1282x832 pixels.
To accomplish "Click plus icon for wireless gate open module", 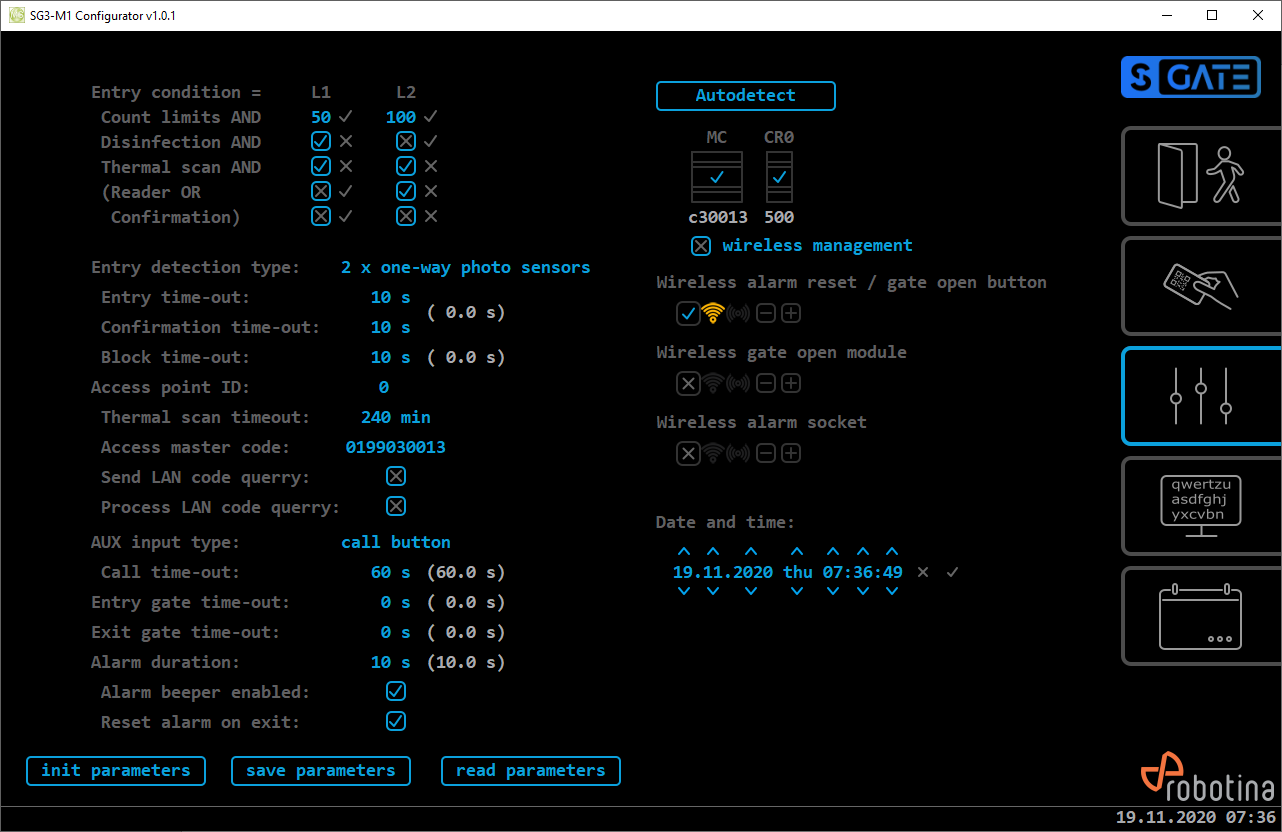I will [x=791, y=384].
